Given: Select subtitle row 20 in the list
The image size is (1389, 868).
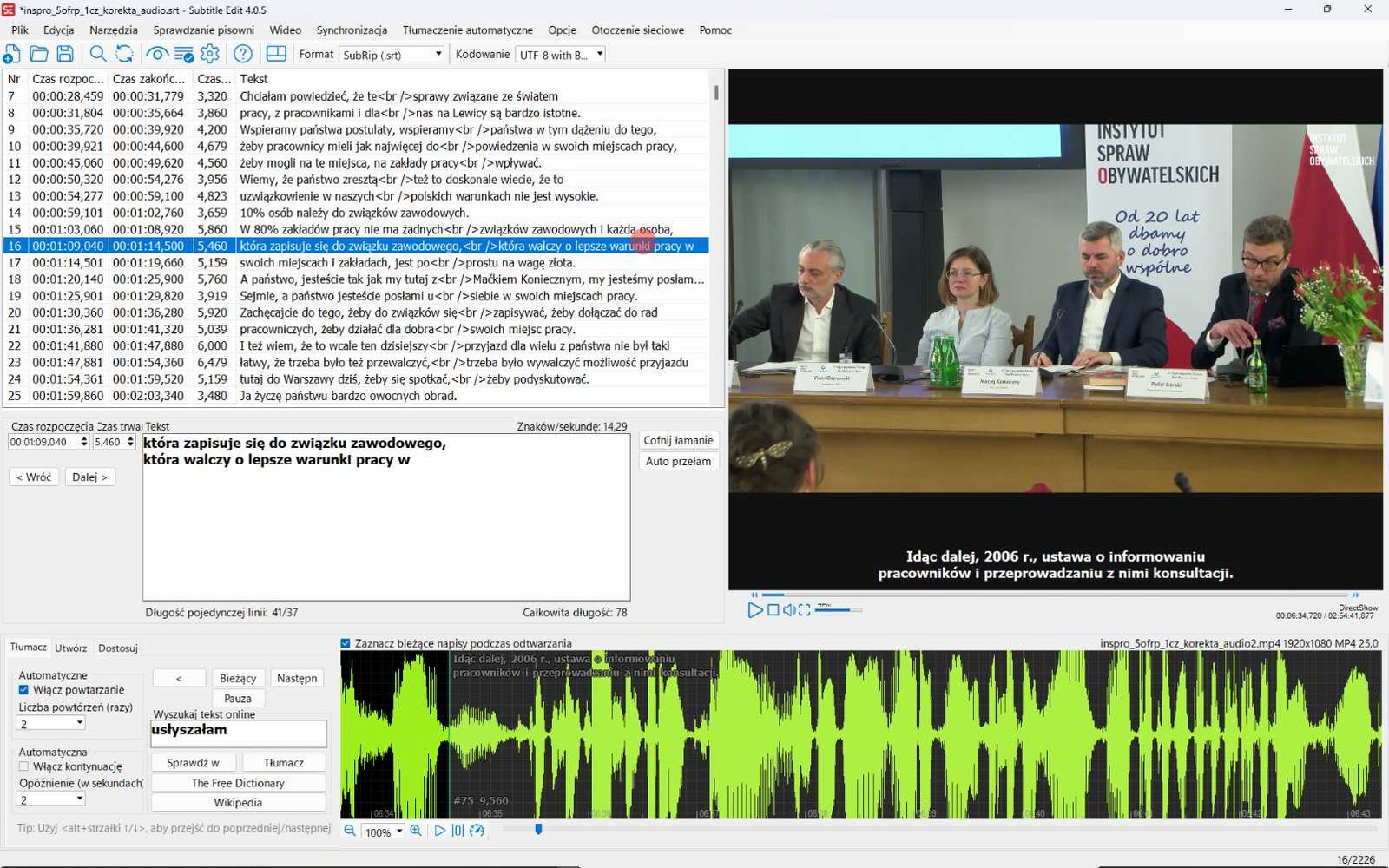Looking at the screenshot, I should (x=356, y=312).
